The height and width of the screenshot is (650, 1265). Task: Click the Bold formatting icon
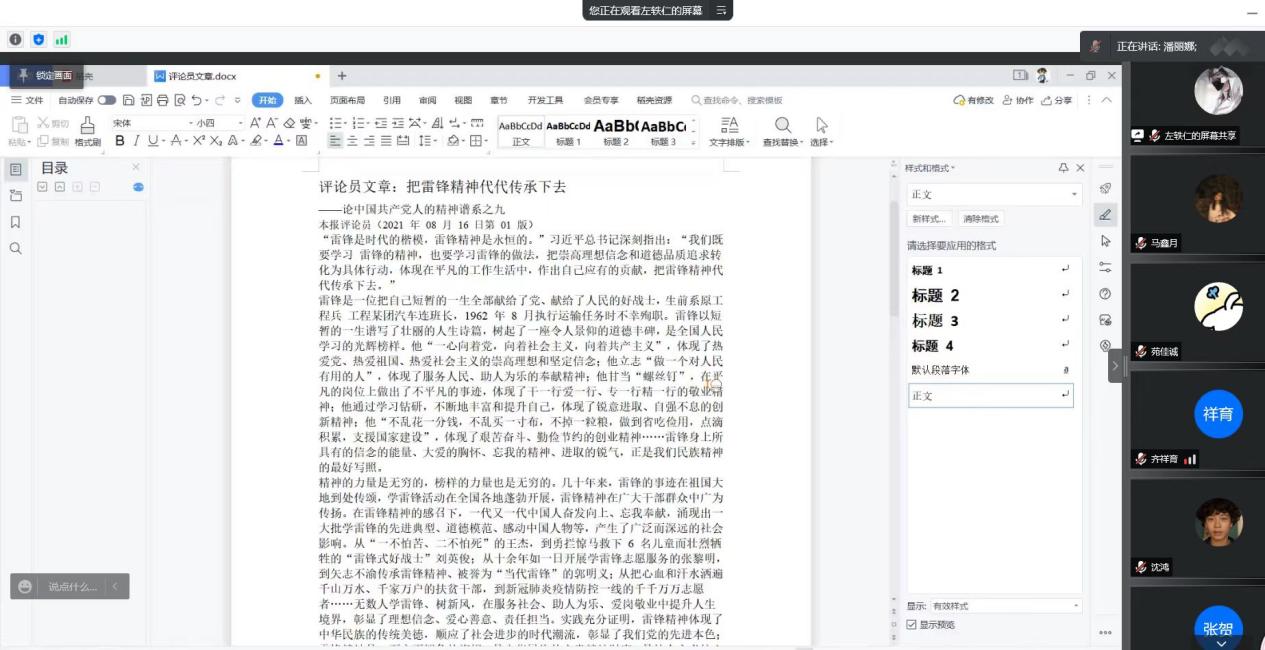point(120,141)
